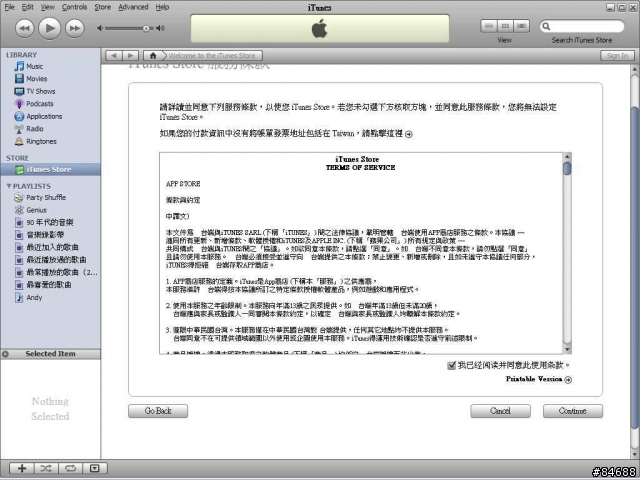The image size is (640, 480).
Task: Select the 90 年代的音樂 playlist
Action: coord(51,223)
